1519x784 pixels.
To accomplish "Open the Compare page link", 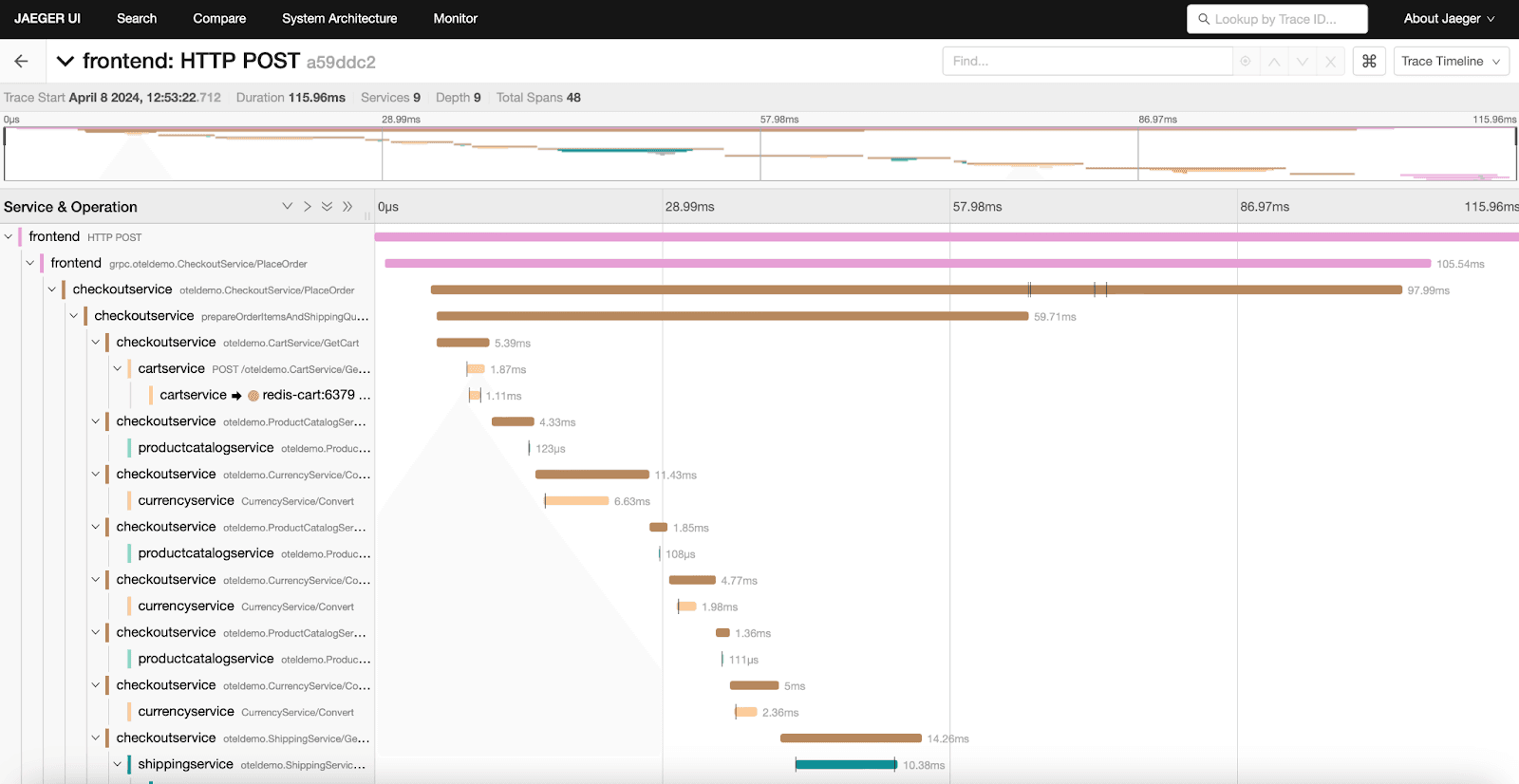I will 219,19.
